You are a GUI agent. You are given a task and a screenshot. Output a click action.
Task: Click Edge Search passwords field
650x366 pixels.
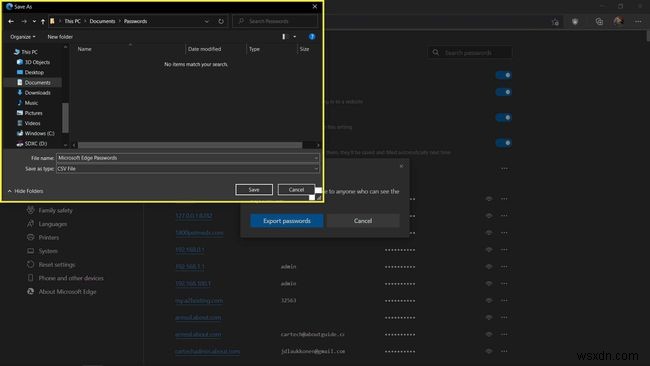[470, 53]
